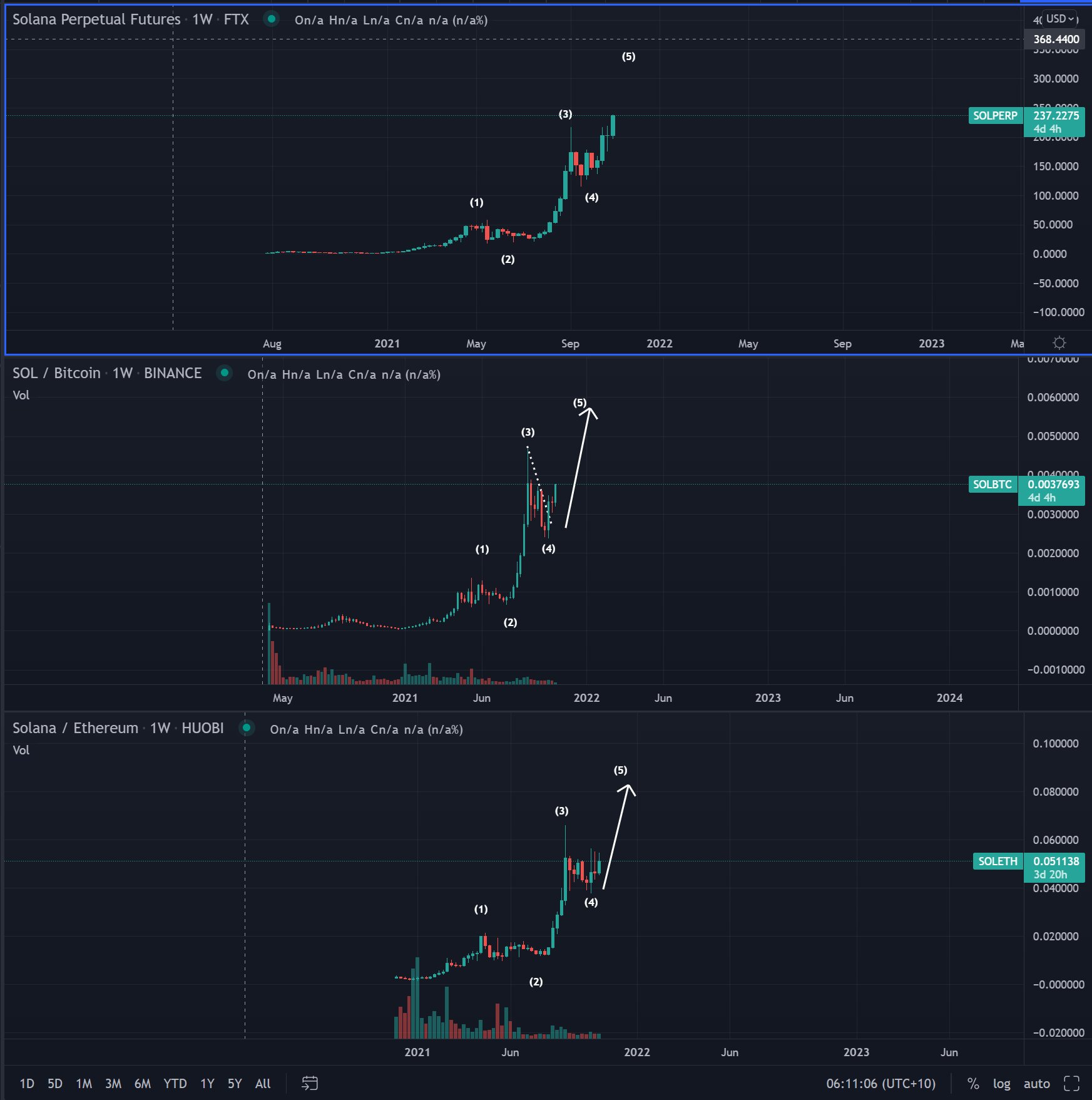The width and height of the screenshot is (1092, 1100).
Task: Select wave (2) label in top chart
Action: (x=508, y=259)
